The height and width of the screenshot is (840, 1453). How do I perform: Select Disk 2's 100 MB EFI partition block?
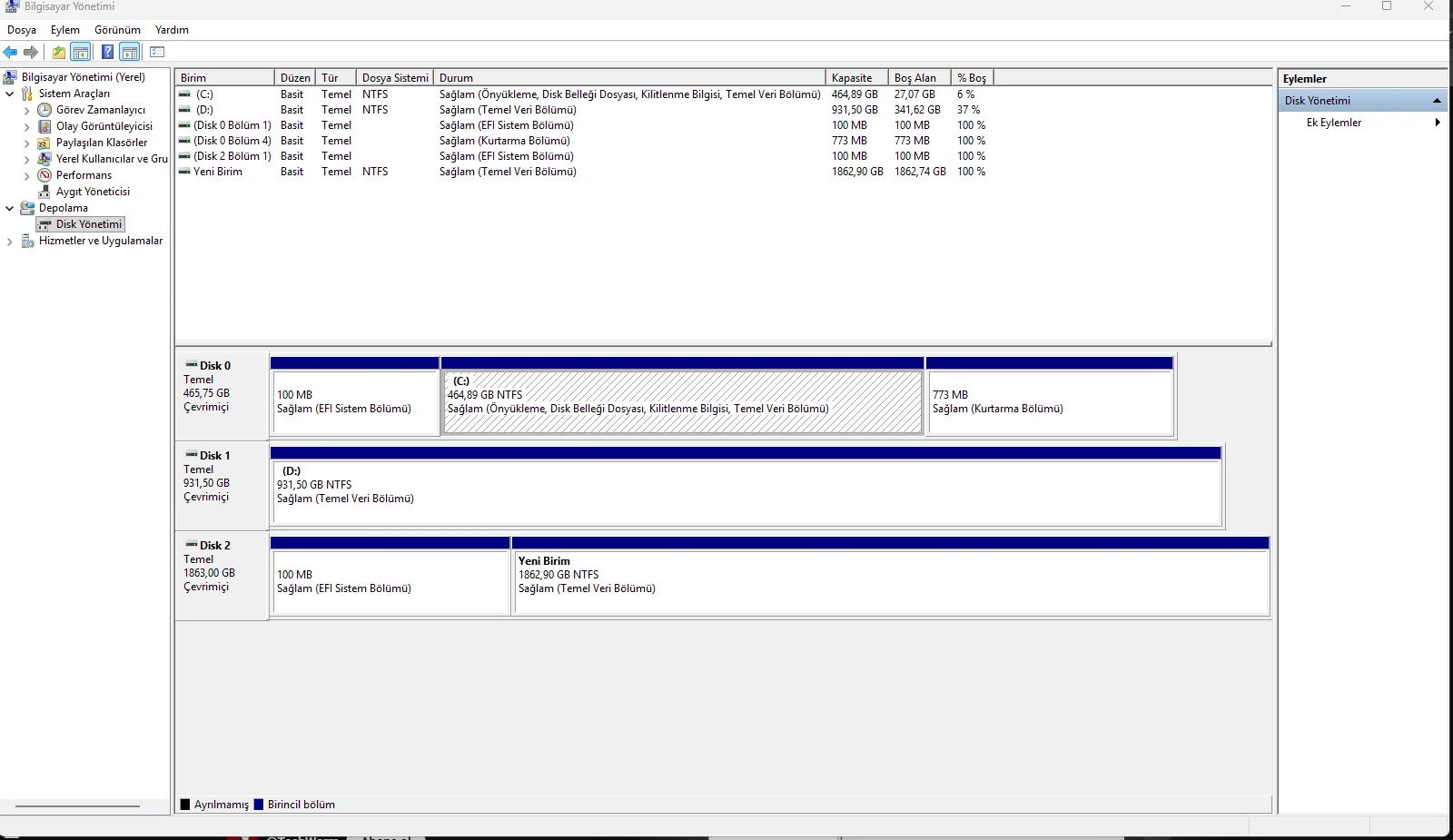pos(390,576)
